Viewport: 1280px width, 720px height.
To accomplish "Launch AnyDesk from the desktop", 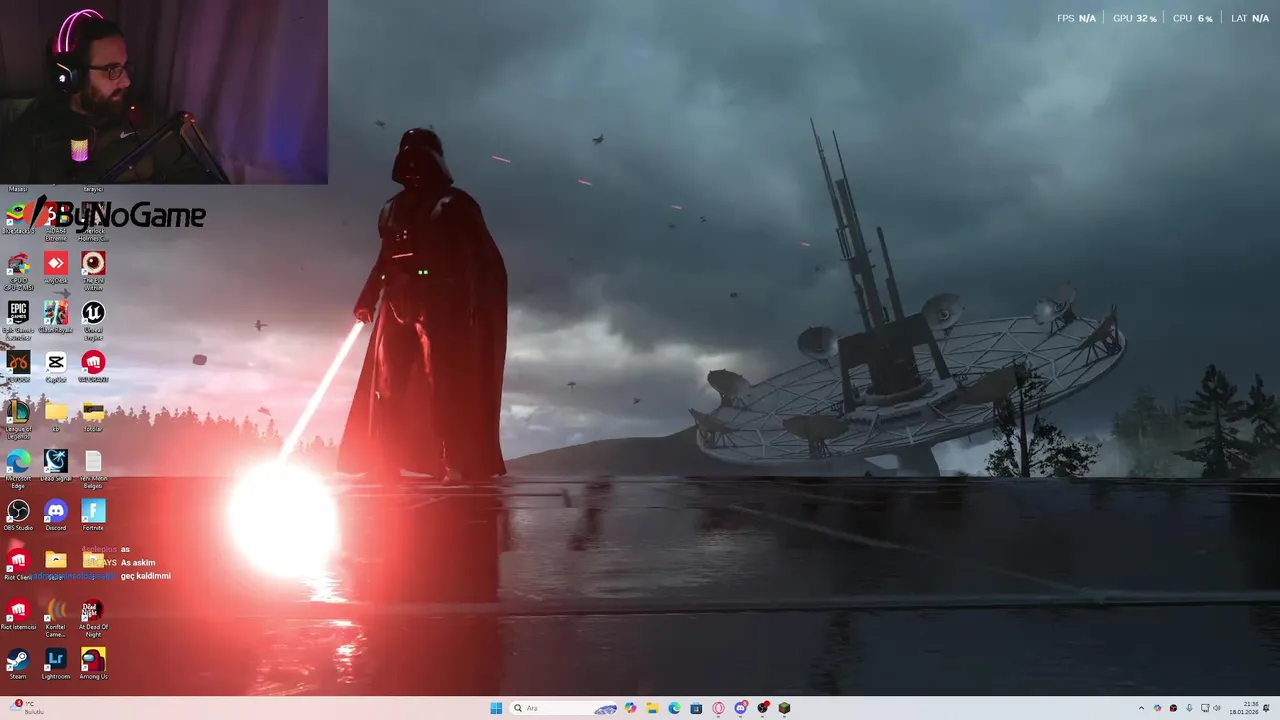I will [56, 268].
